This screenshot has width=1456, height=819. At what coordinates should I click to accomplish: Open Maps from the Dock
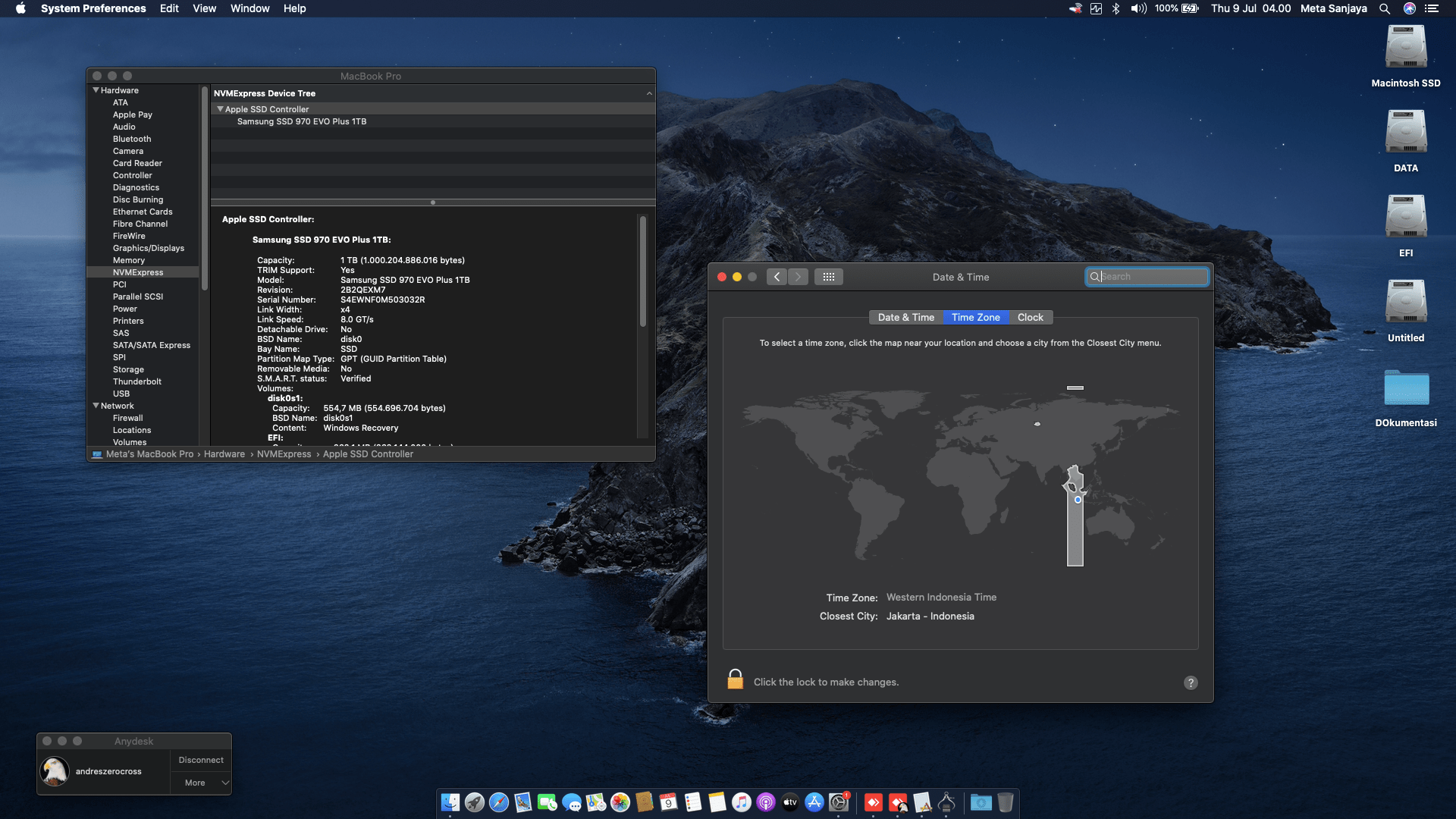[596, 802]
